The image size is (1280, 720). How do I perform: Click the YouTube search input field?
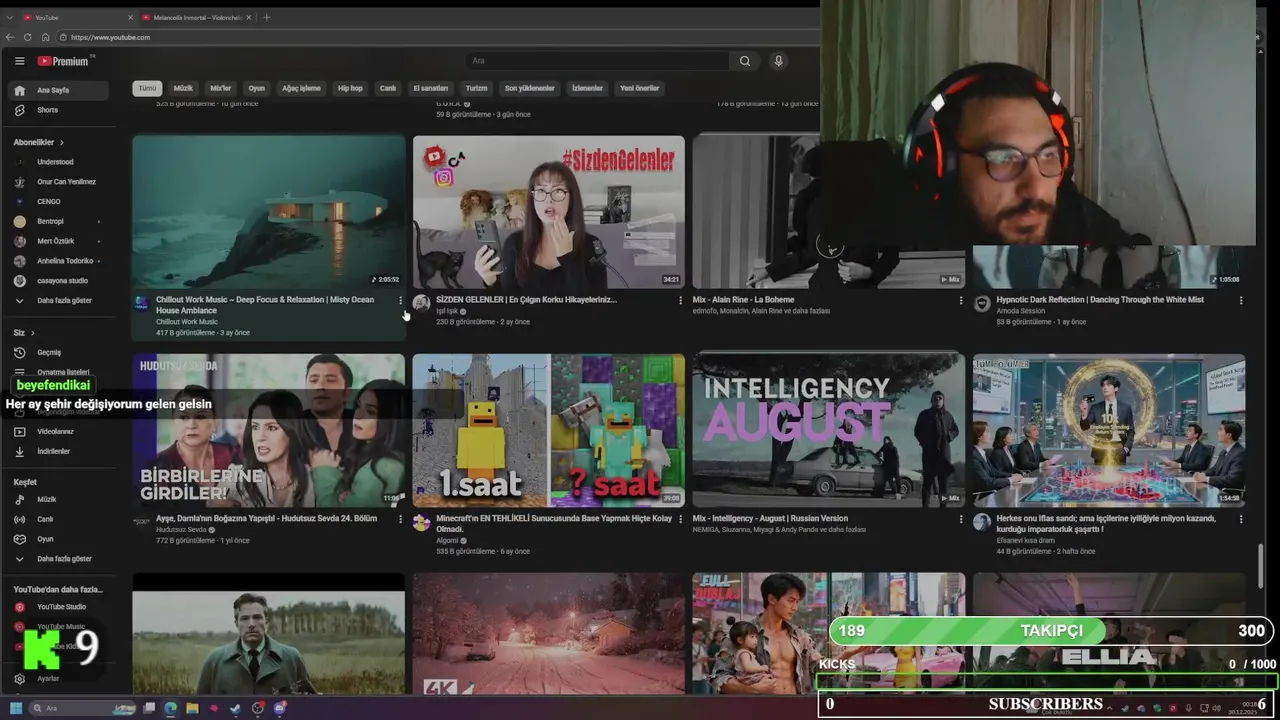[598, 61]
